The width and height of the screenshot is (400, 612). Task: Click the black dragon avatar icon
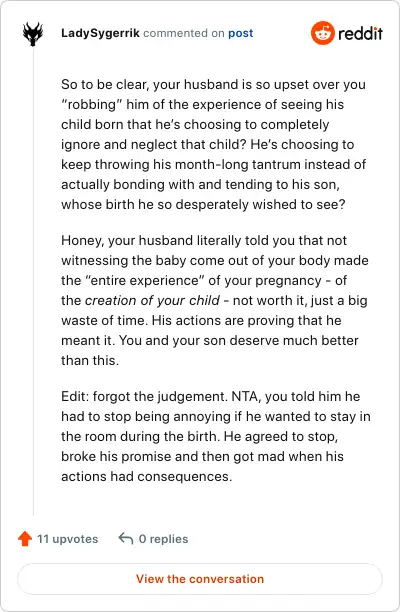pos(33,34)
